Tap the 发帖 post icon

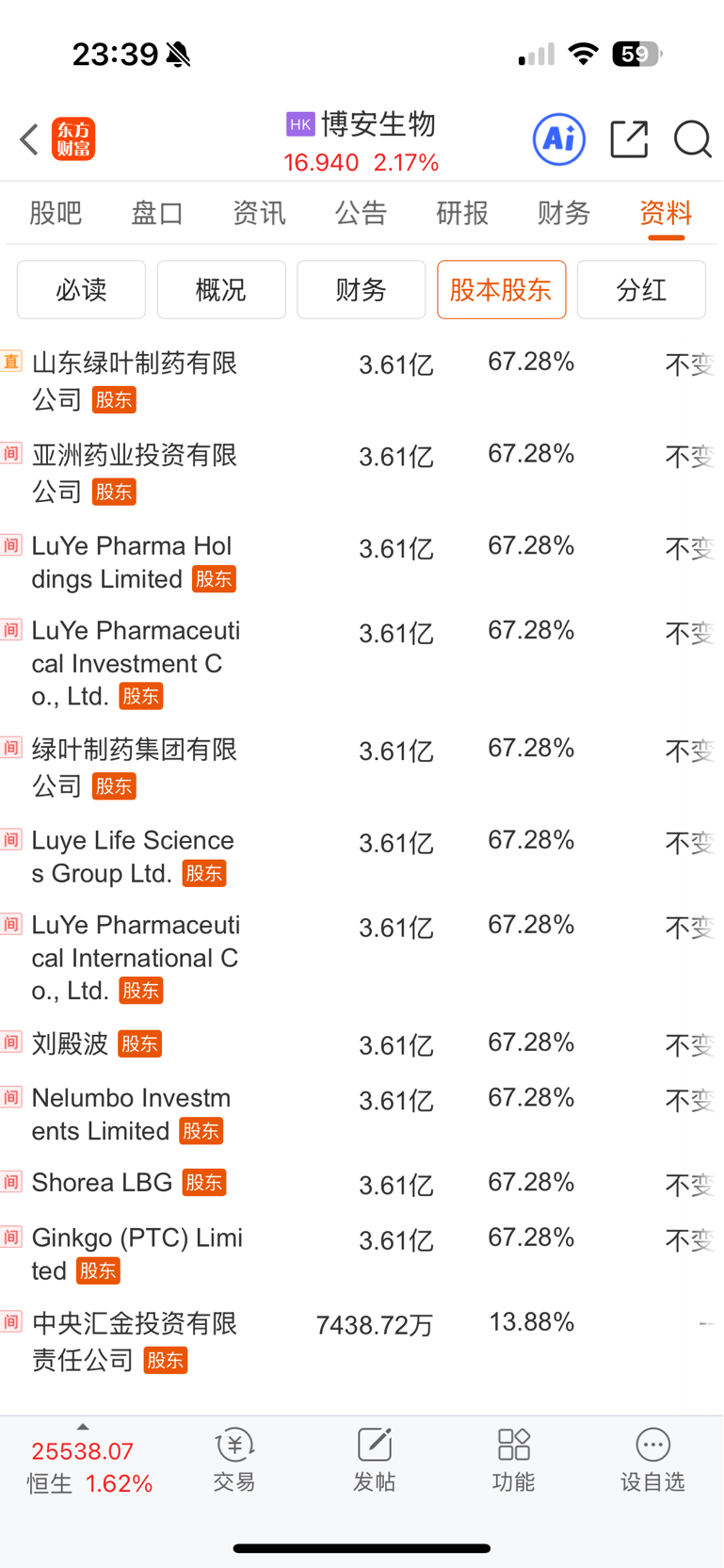[x=374, y=1460]
